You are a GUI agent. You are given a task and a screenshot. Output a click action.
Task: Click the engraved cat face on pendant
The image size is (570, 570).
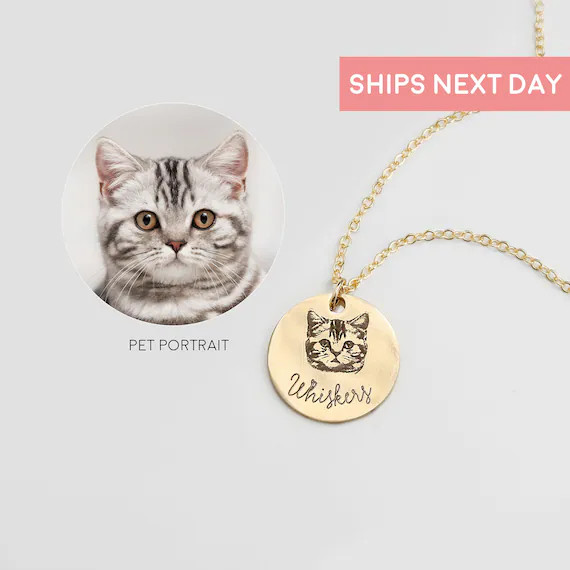pos(337,342)
